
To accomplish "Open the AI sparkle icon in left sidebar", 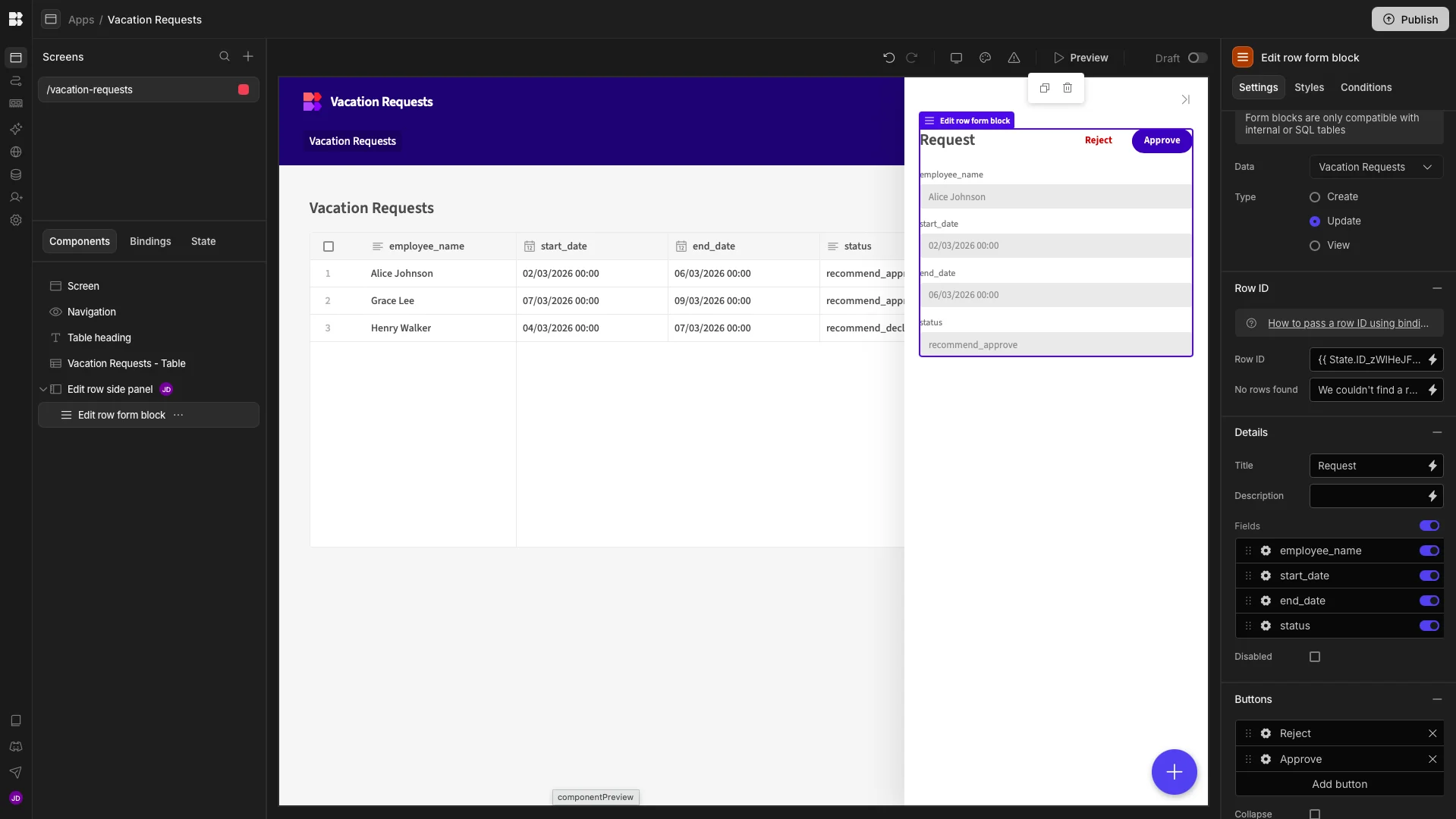I will [16, 129].
